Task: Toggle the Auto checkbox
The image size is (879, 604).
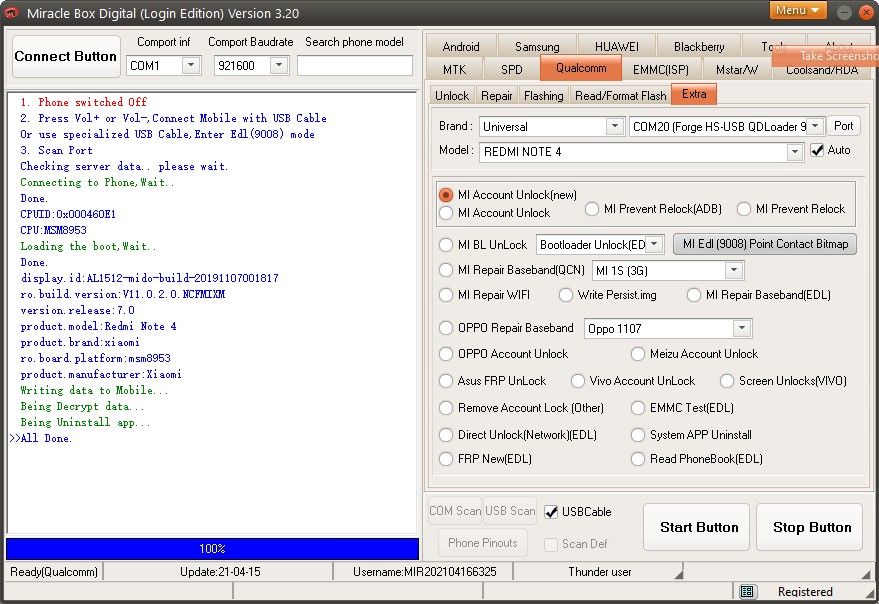Action: pyautogui.click(x=817, y=150)
